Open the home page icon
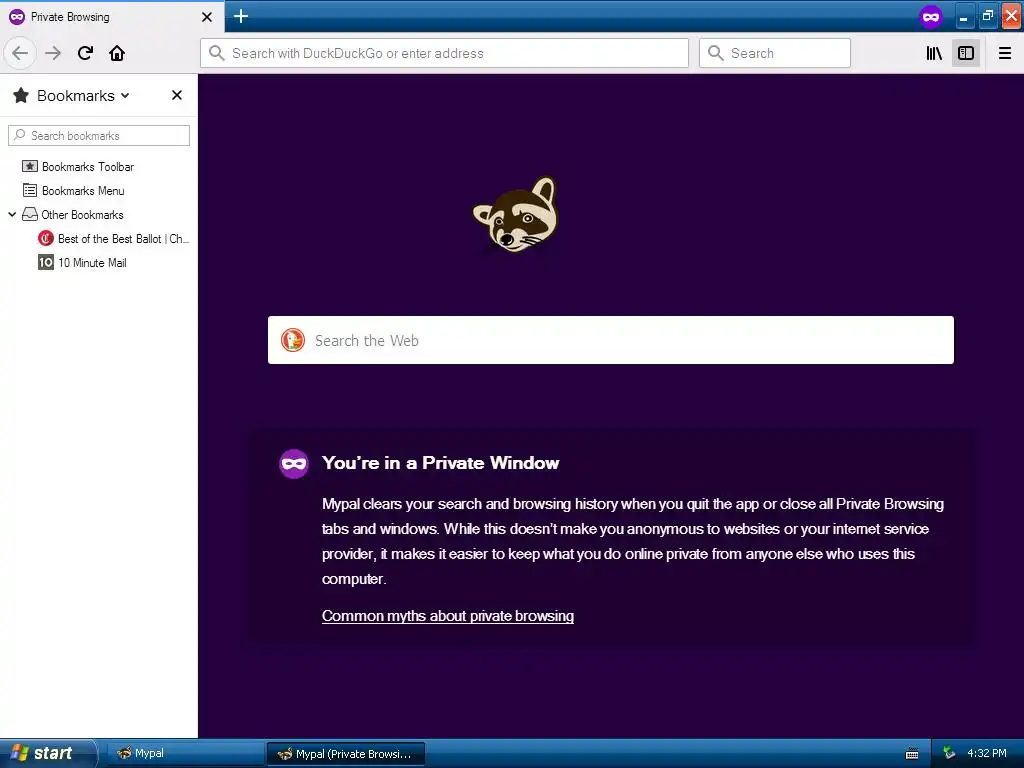Image resolution: width=1024 pixels, height=768 pixels. click(x=117, y=53)
